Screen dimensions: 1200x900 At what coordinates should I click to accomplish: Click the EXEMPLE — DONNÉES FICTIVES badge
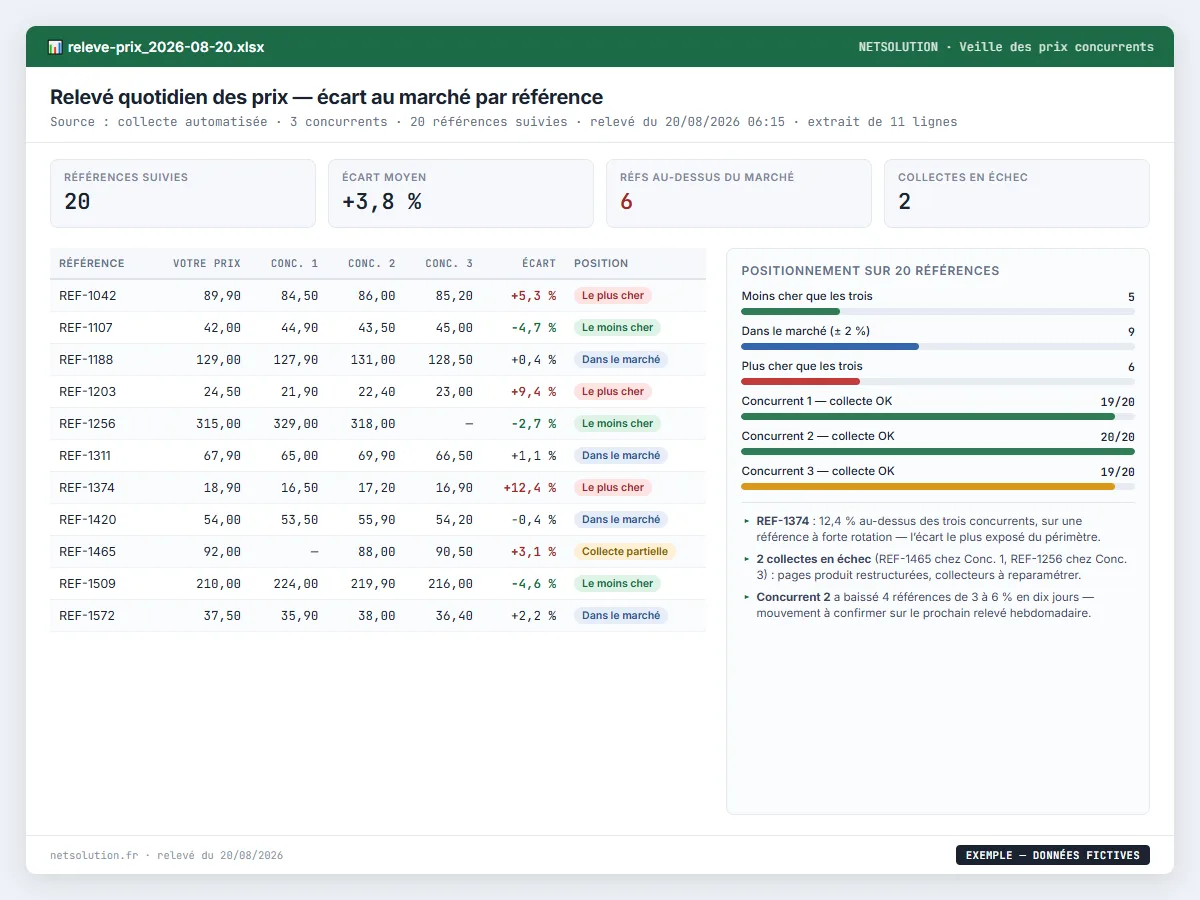pyautogui.click(x=1053, y=855)
